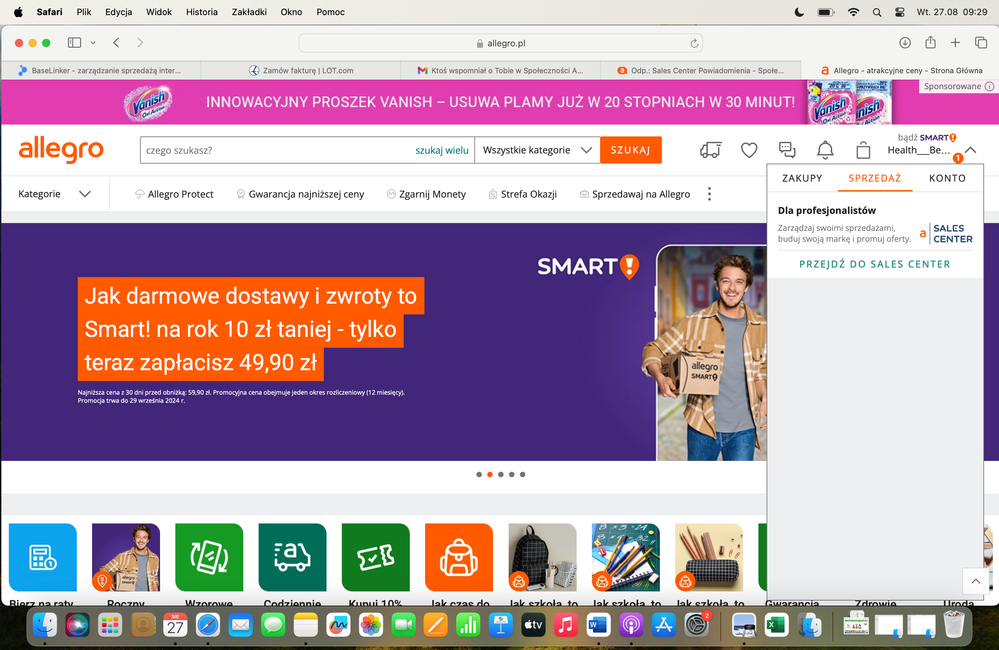Click PRZEJDŹ DO SALES CENTER
The width and height of the screenshot is (999, 650).
click(875, 264)
